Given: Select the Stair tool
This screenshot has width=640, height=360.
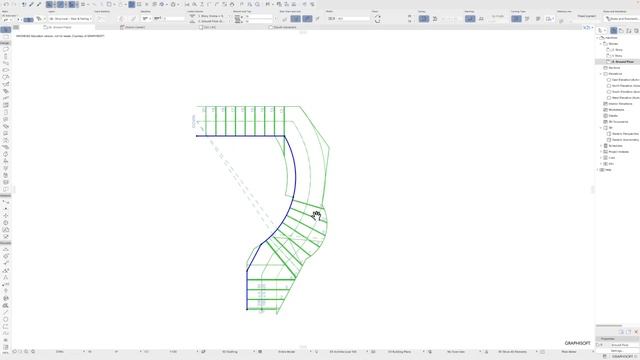Looking at the screenshot, I should (6, 91).
